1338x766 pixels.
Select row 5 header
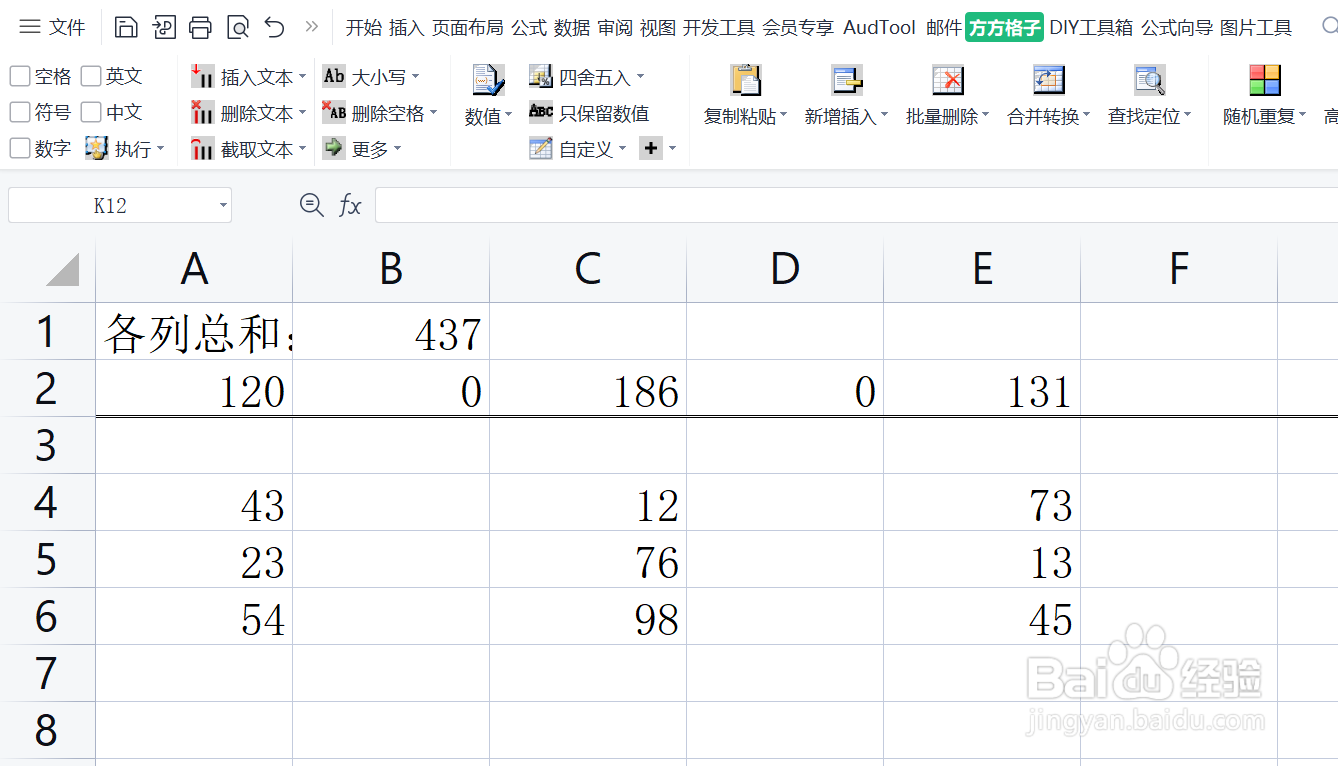[46, 559]
